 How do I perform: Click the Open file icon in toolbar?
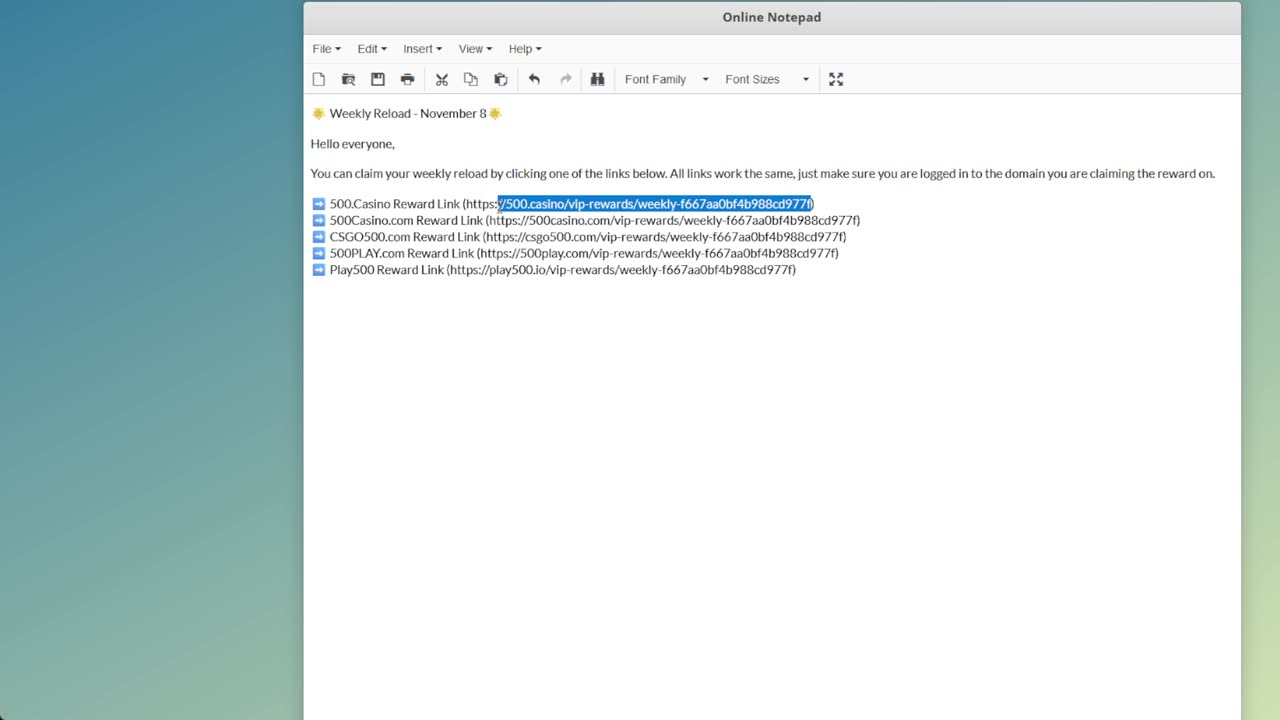pos(348,79)
